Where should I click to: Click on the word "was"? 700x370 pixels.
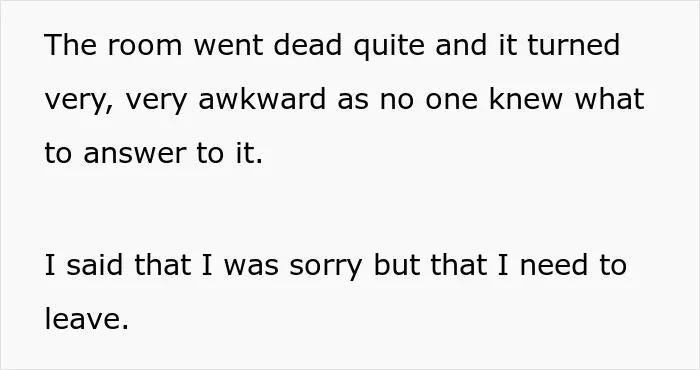(x=251, y=266)
